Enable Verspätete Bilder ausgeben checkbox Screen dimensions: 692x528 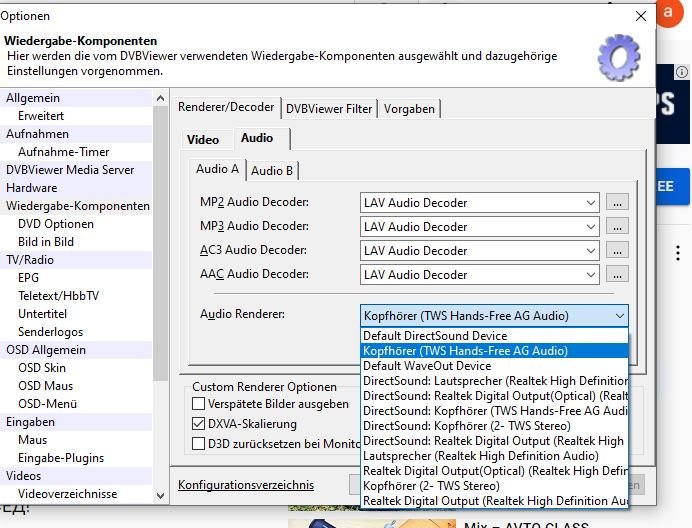coord(199,404)
